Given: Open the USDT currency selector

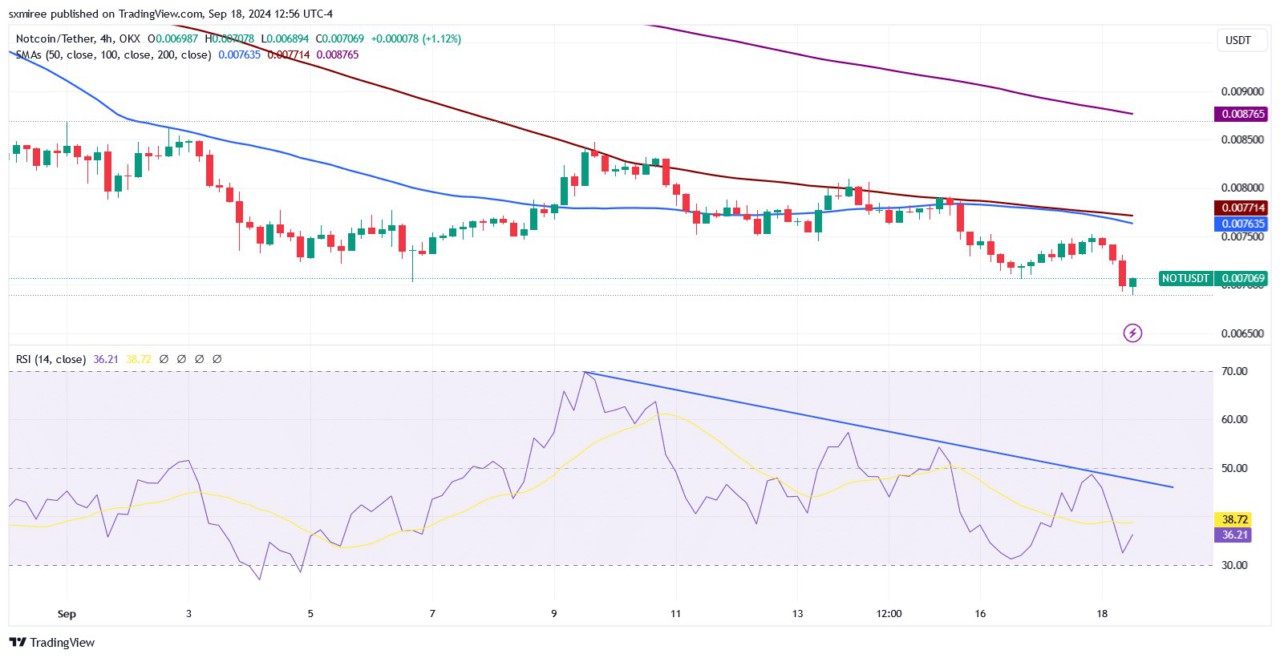Looking at the screenshot, I should (1239, 41).
